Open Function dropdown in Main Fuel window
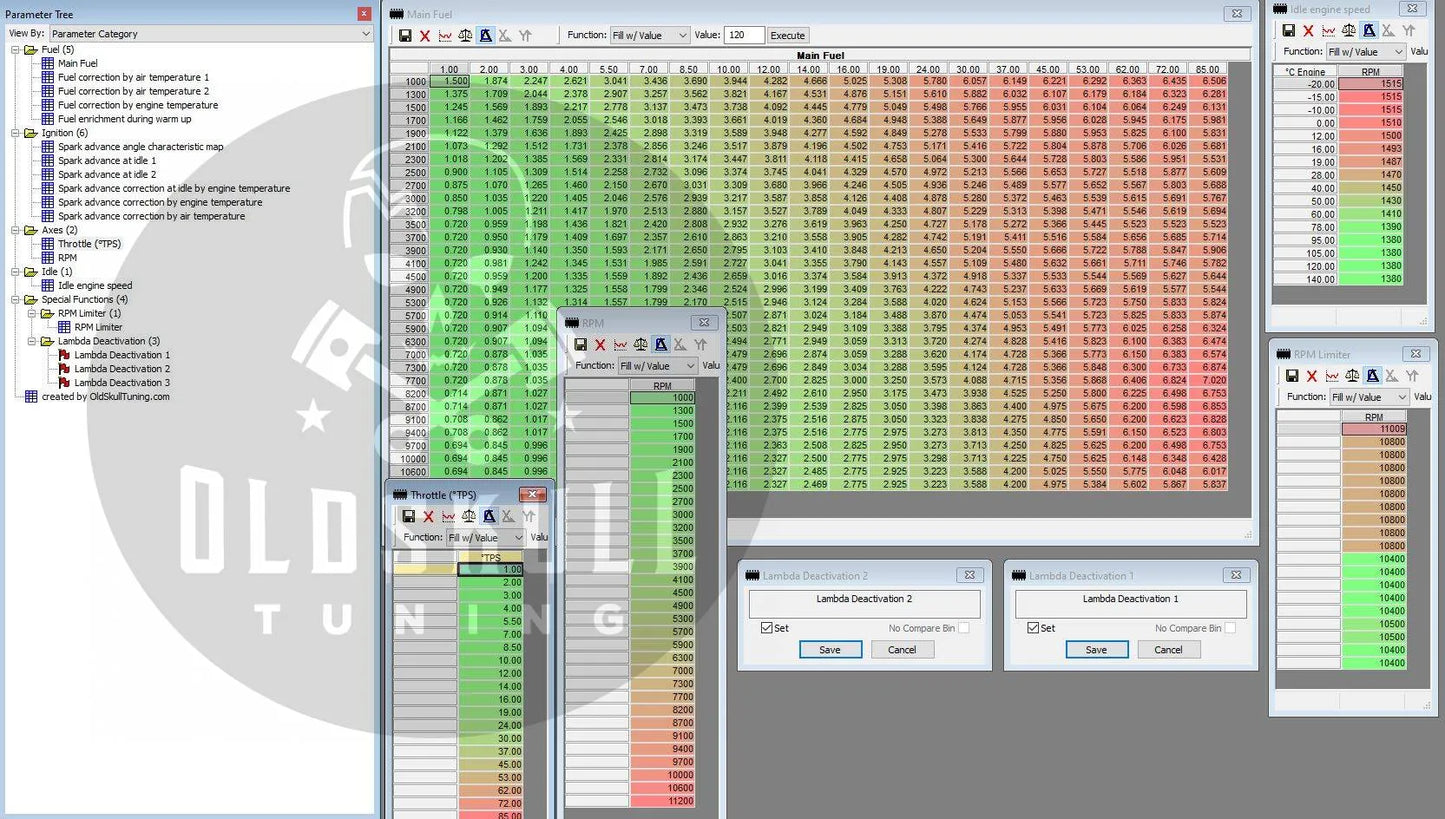Image resolution: width=1445 pixels, height=819 pixels. pyautogui.click(x=650, y=36)
